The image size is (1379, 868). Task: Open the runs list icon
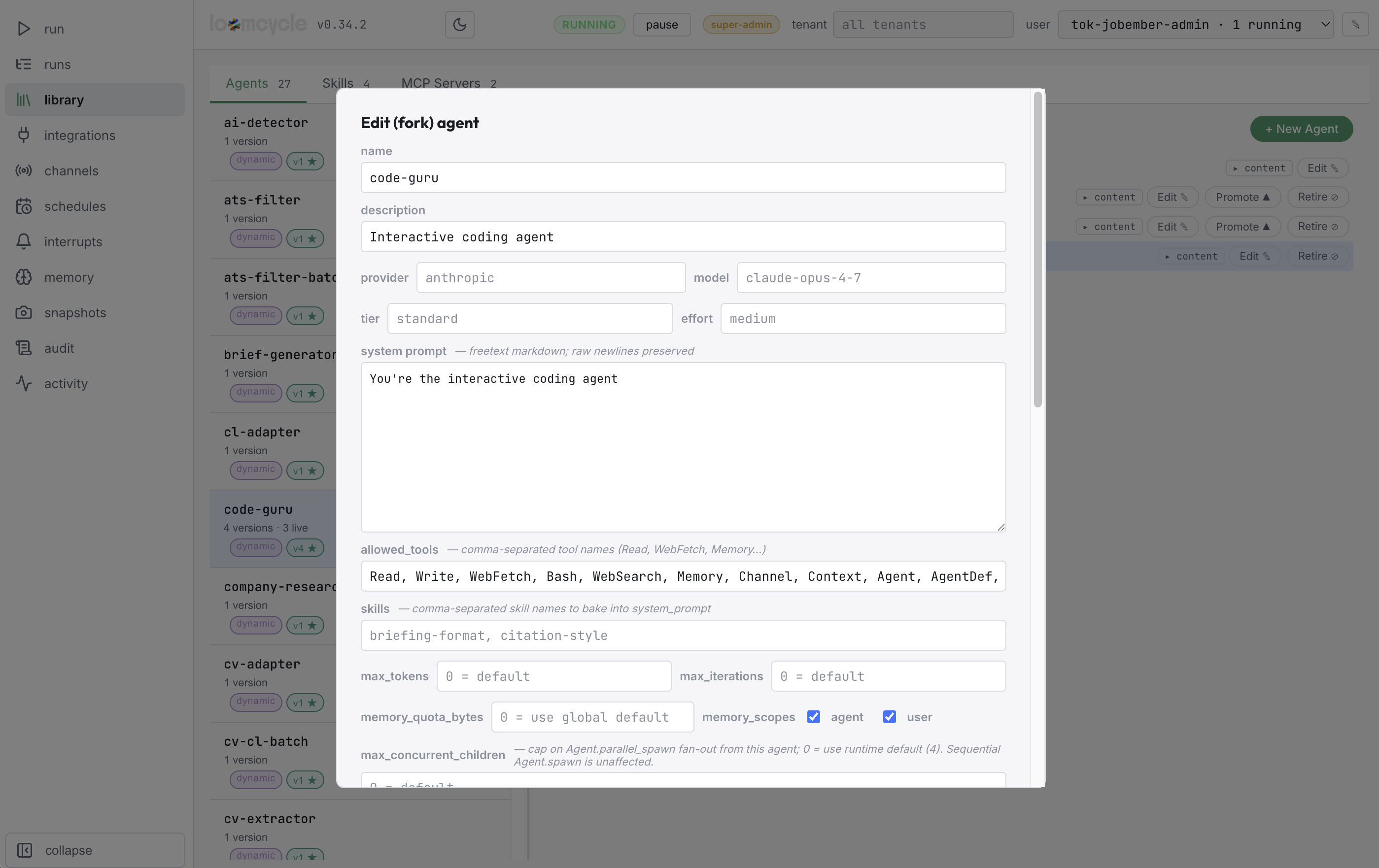[24, 64]
